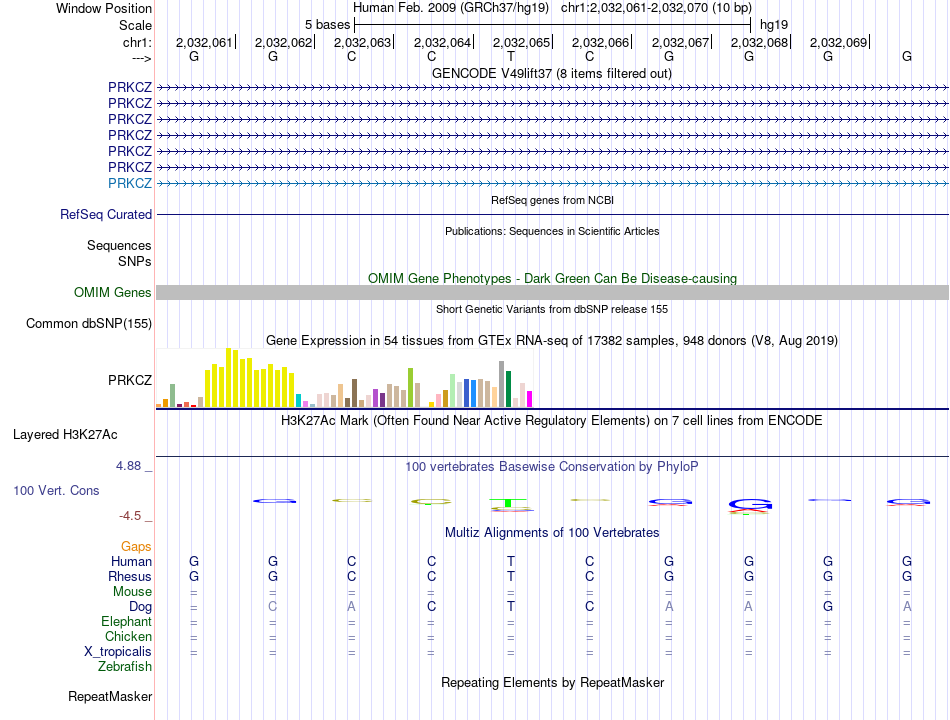Image resolution: width=950 pixels, height=720 pixels.
Task: Select the Rhesus alignment row label
Action: (130, 576)
